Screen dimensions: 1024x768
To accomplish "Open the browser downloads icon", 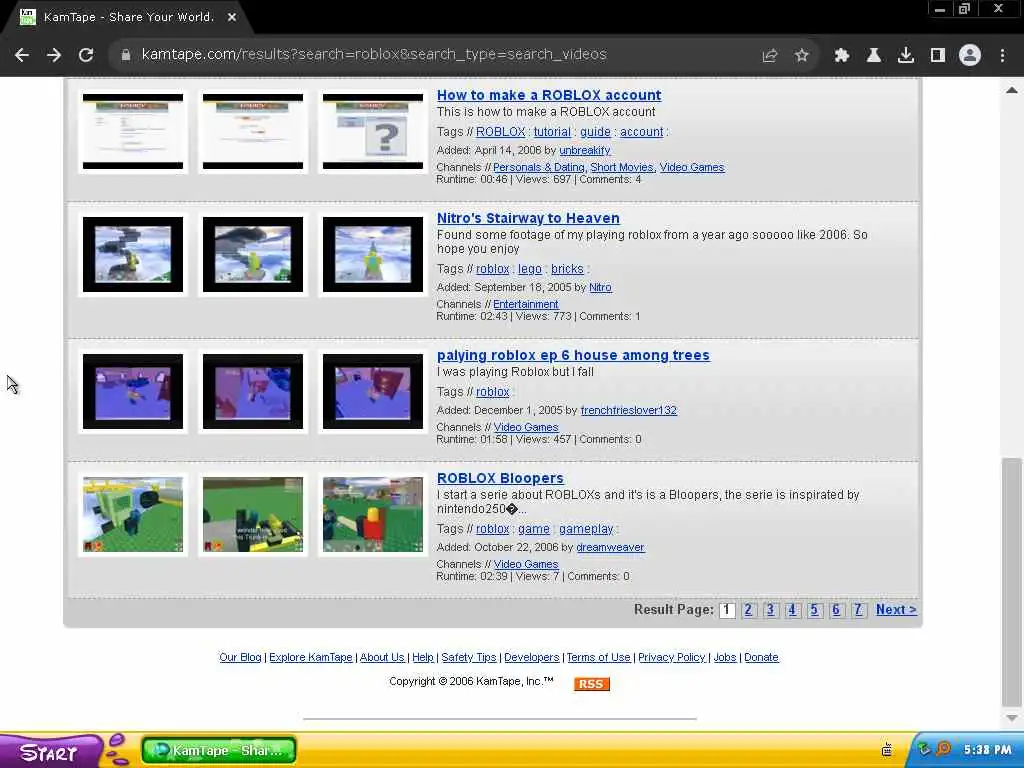I will click(906, 56).
